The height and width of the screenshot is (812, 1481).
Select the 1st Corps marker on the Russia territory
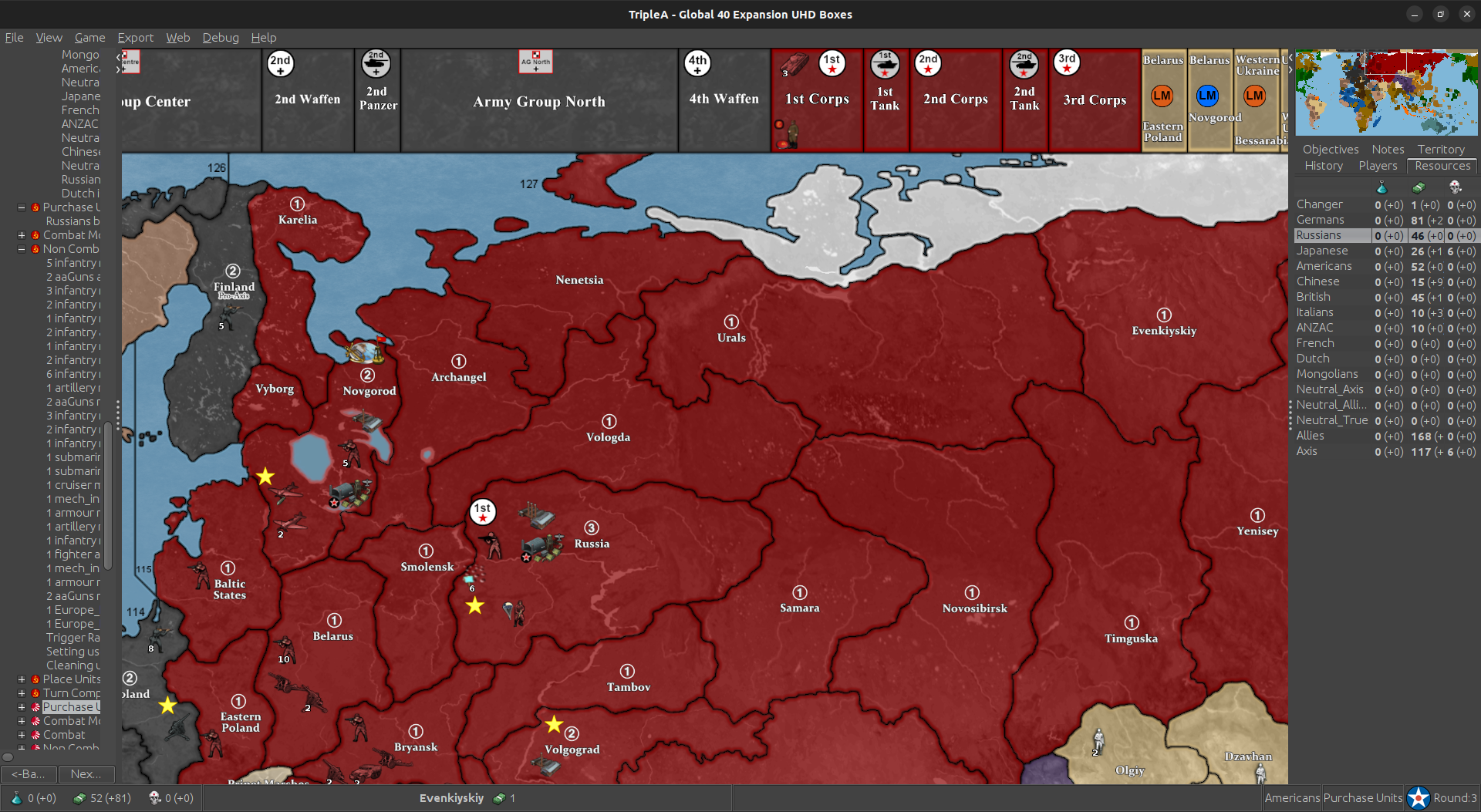pyautogui.click(x=483, y=512)
